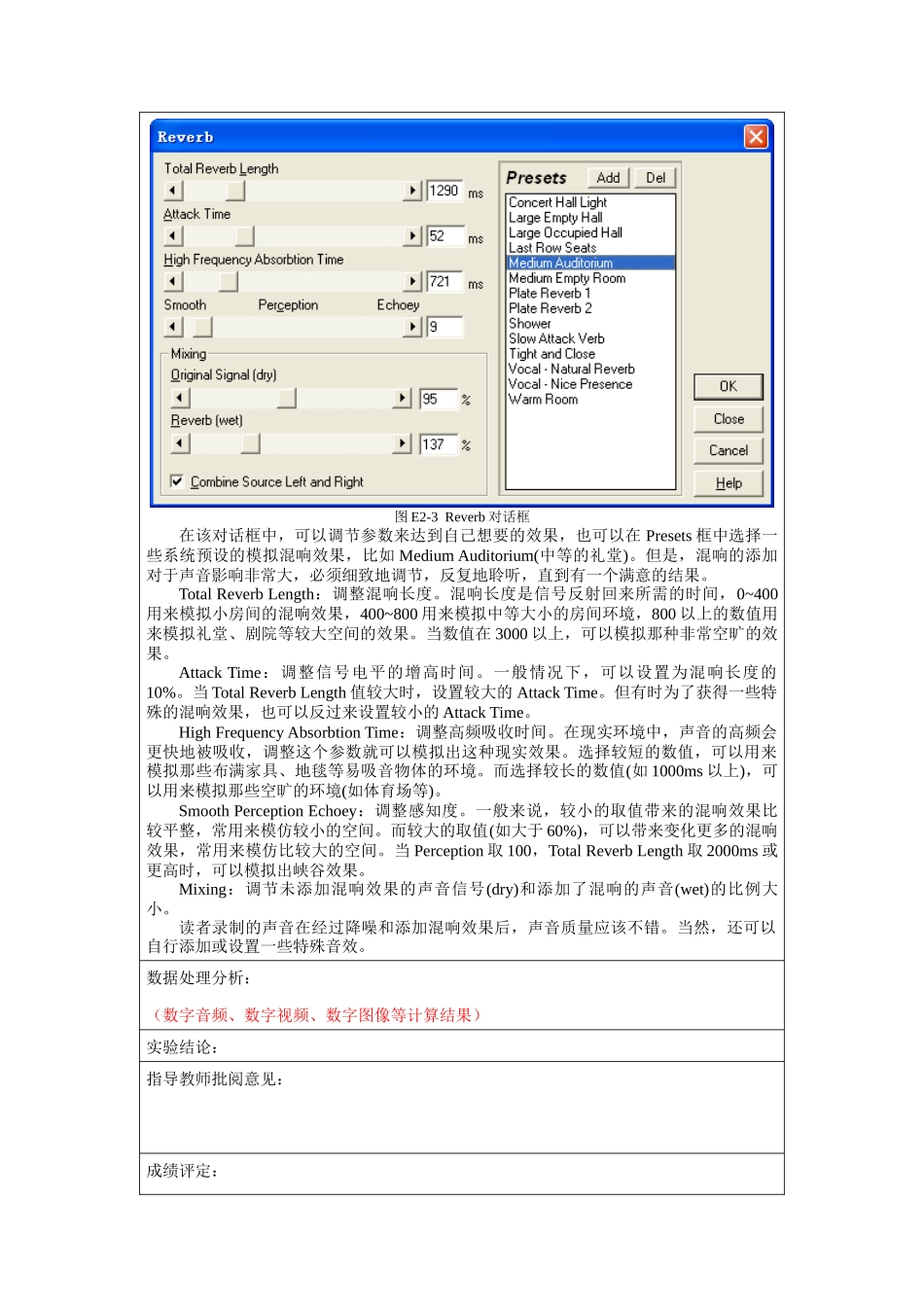Viewport: 924px width, 1307px height.
Task: Click right arrow of Smooth Perception Echoey slider
Action: click(413, 328)
